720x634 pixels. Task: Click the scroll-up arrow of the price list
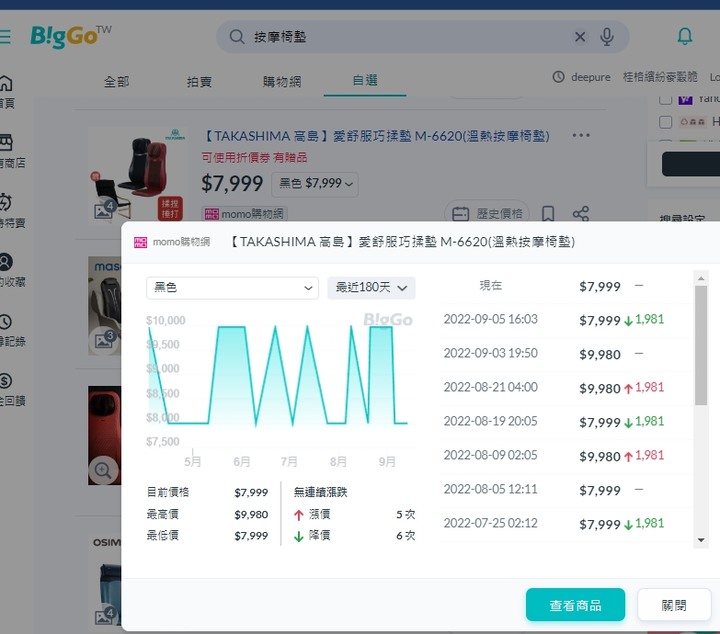pos(701,278)
